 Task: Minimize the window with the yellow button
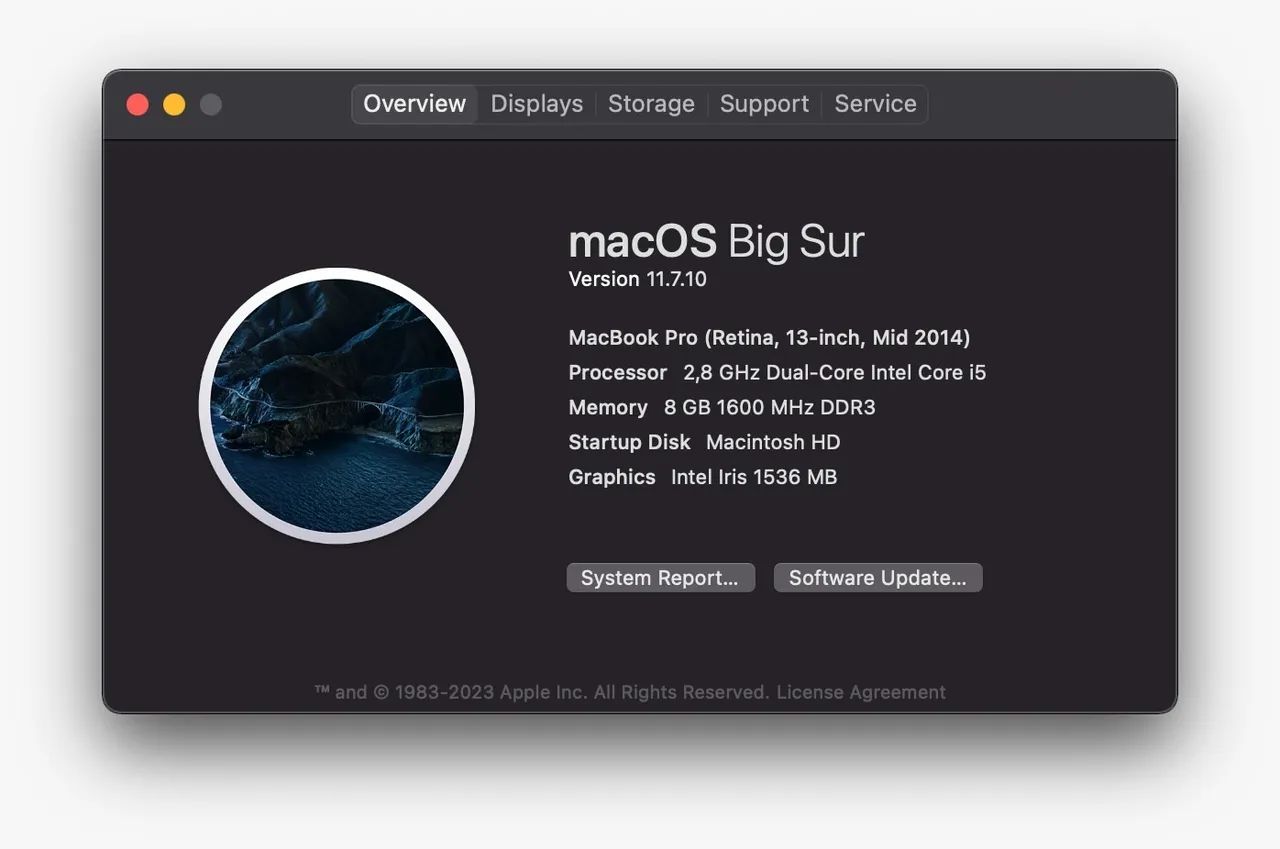click(x=174, y=103)
